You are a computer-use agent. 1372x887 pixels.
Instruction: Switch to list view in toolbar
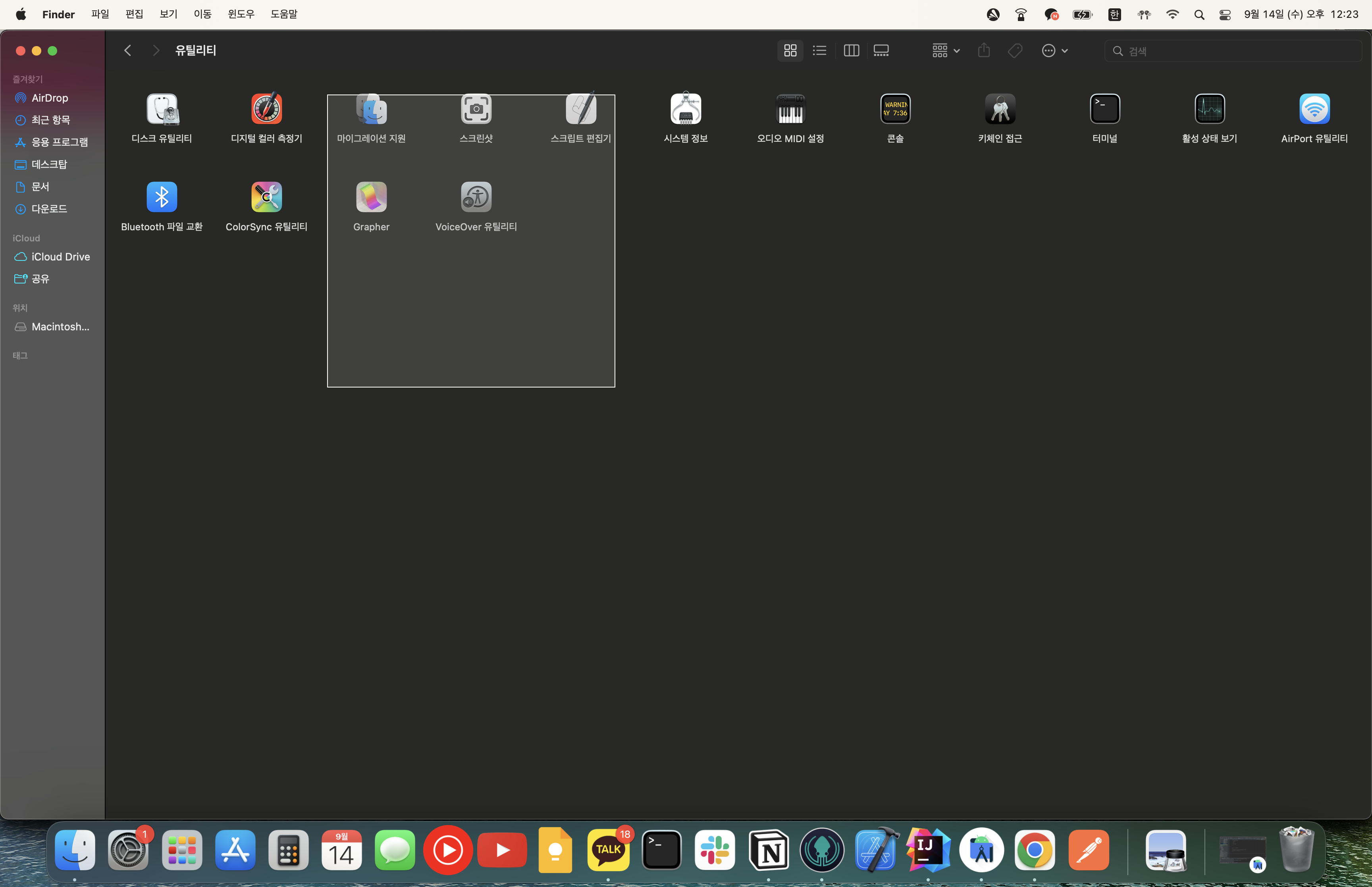pyautogui.click(x=819, y=51)
